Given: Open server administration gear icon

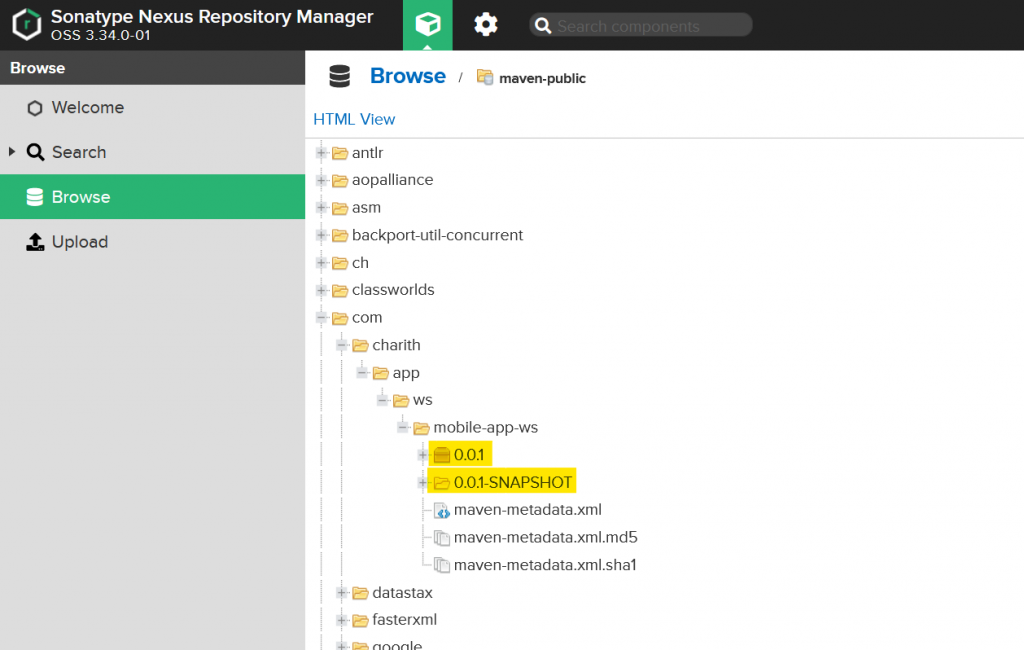Looking at the screenshot, I should pos(485,25).
